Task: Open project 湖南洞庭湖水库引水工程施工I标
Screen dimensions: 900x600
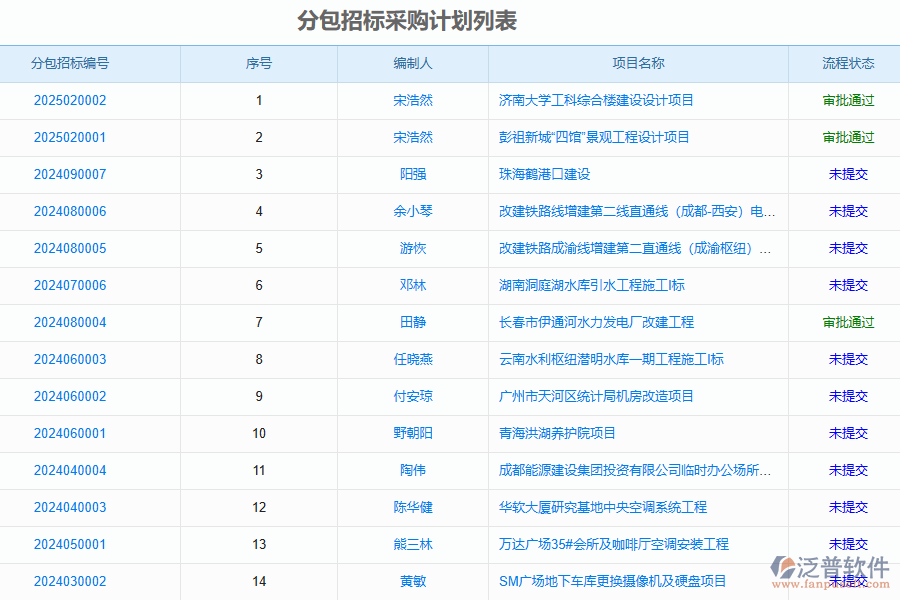Action: 591,285
